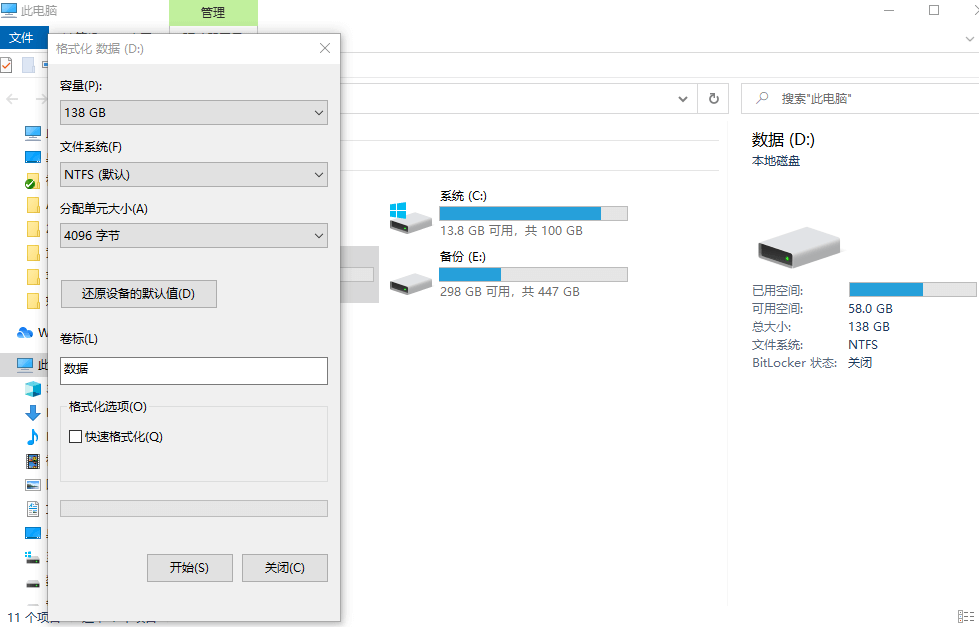
Task: Open the 管理 ribbon tab
Action: point(213,12)
